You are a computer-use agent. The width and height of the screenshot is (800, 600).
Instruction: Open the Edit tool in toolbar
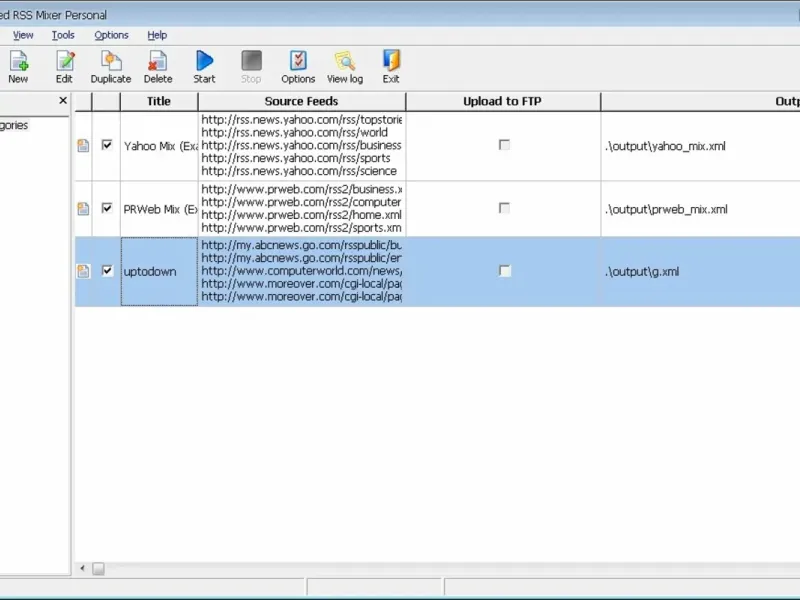coord(64,67)
